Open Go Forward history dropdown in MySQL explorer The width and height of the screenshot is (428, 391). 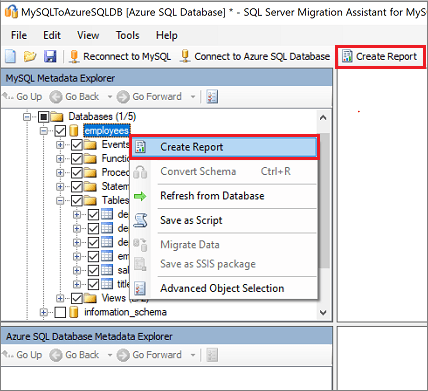point(193,97)
